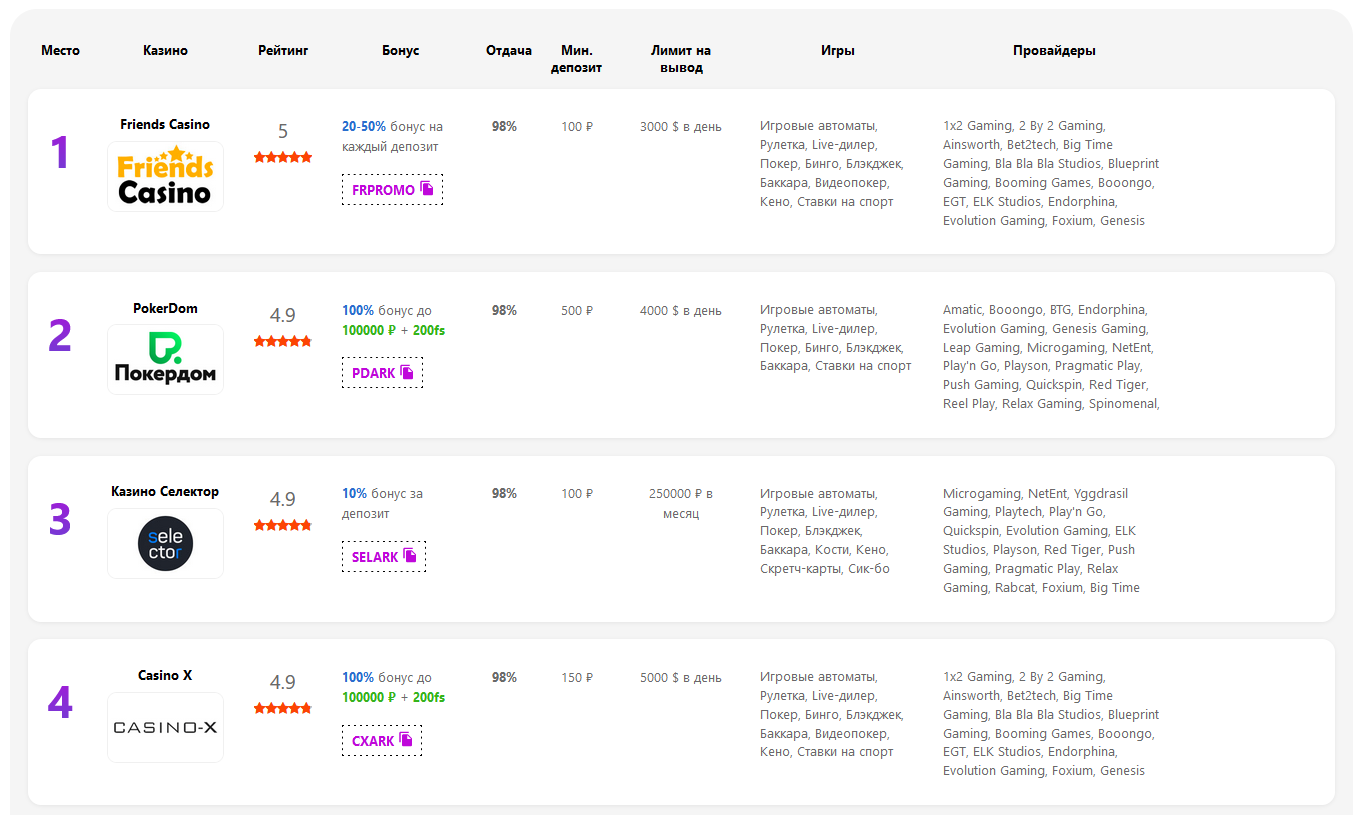Click the Игры column header
1360x815 pixels.
coord(838,50)
